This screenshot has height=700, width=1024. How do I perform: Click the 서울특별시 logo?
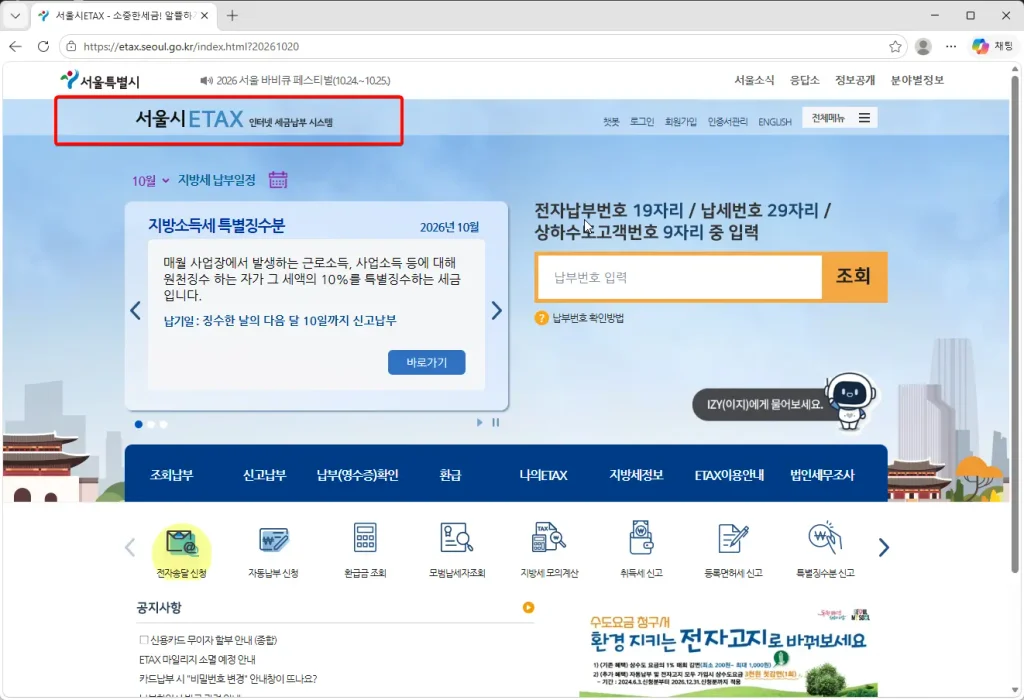[100, 80]
